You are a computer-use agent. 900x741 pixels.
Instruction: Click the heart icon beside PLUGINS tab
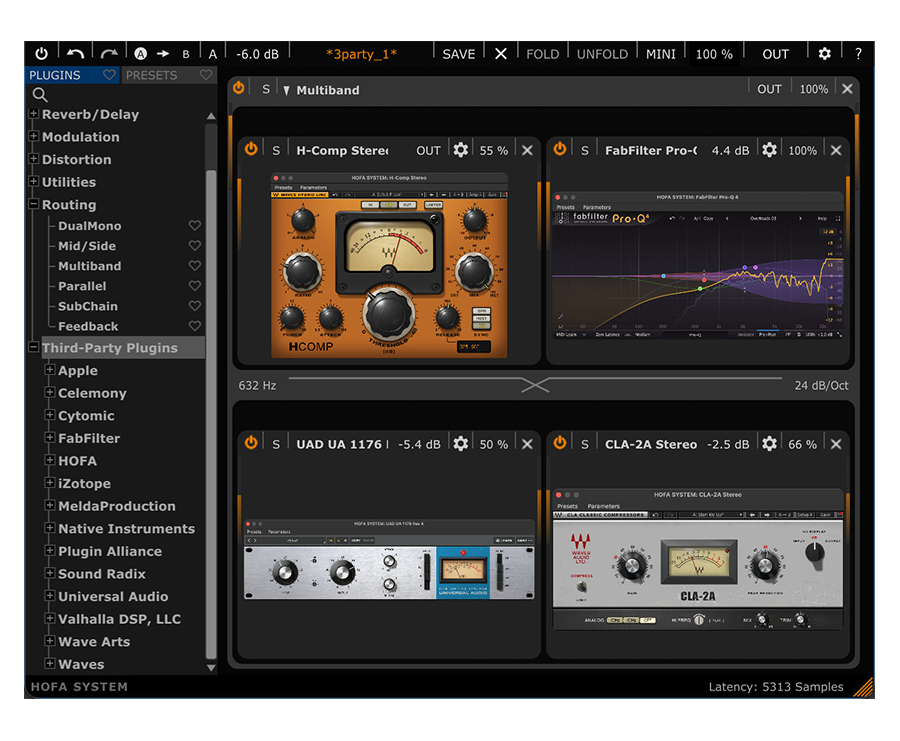109,75
